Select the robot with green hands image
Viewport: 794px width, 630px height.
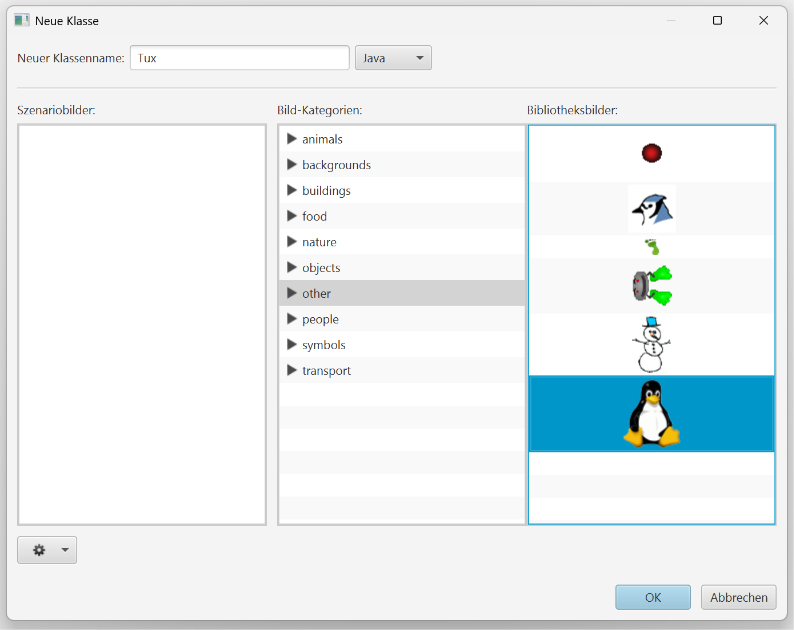click(652, 286)
